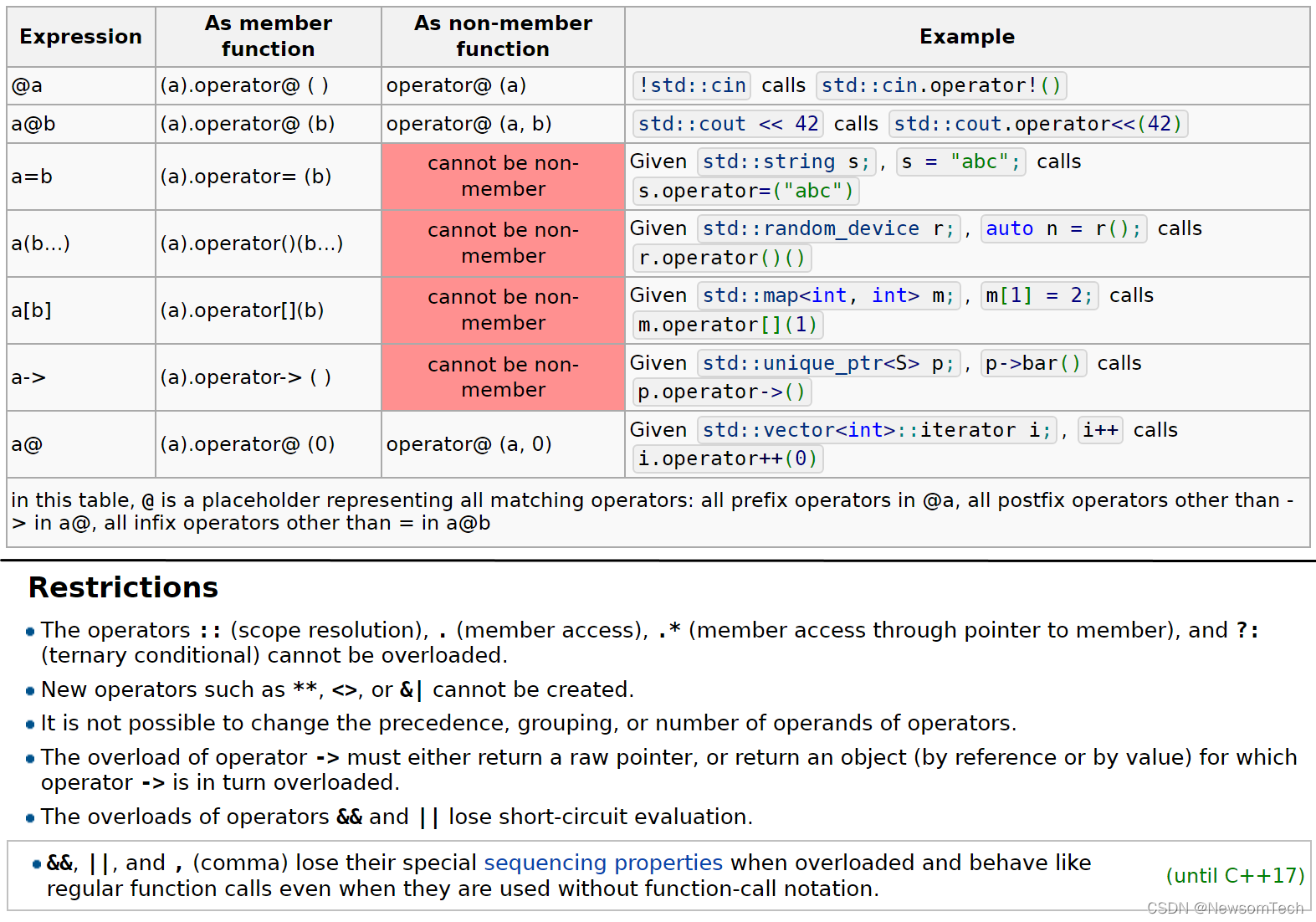Viewport: 1316px width, 922px height.
Task: Select the 'Example' column header
Action: [967, 37]
